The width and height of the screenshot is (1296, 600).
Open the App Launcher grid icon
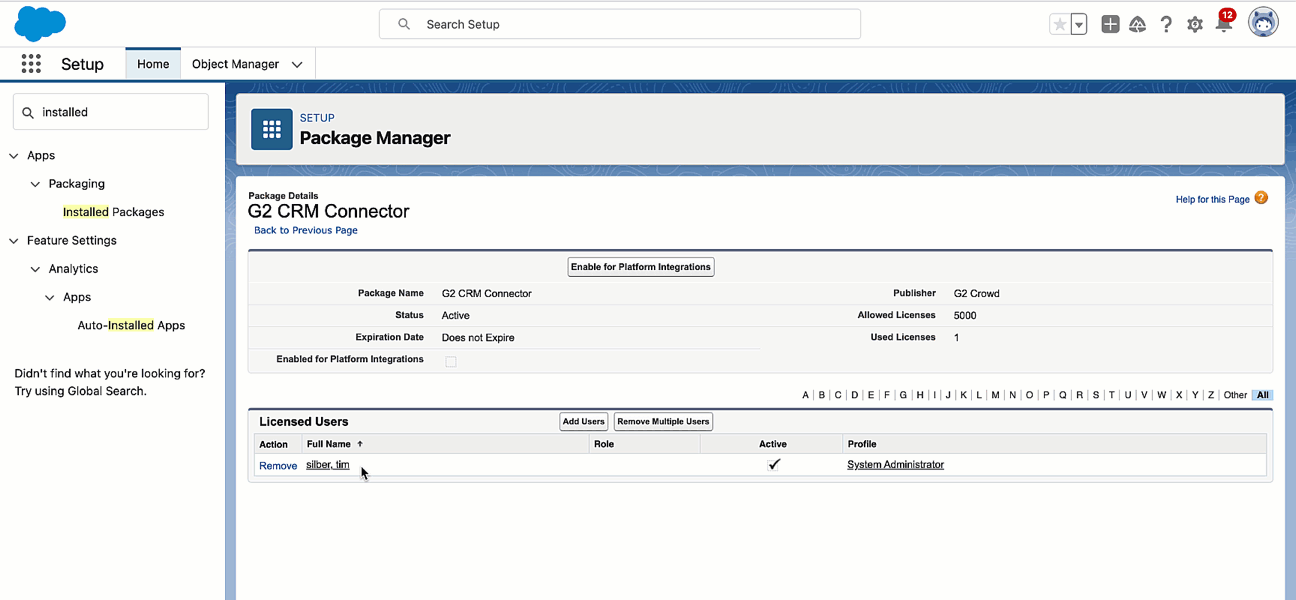(x=31, y=64)
